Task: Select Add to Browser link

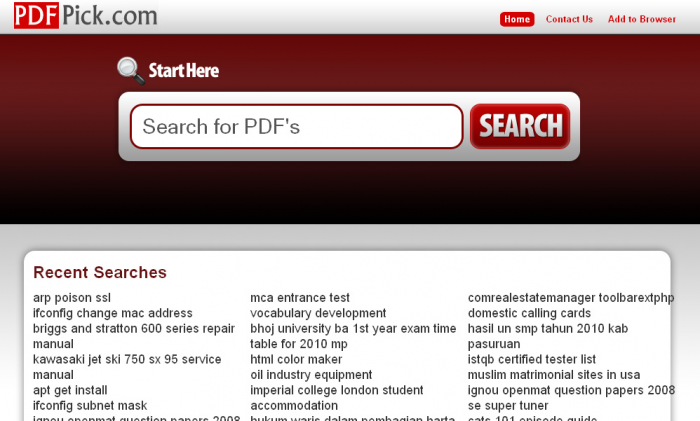Action: click(642, 19)
